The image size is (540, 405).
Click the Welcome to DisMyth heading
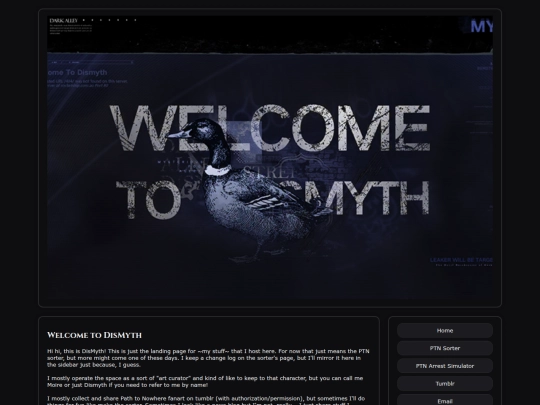coord(94,335)
